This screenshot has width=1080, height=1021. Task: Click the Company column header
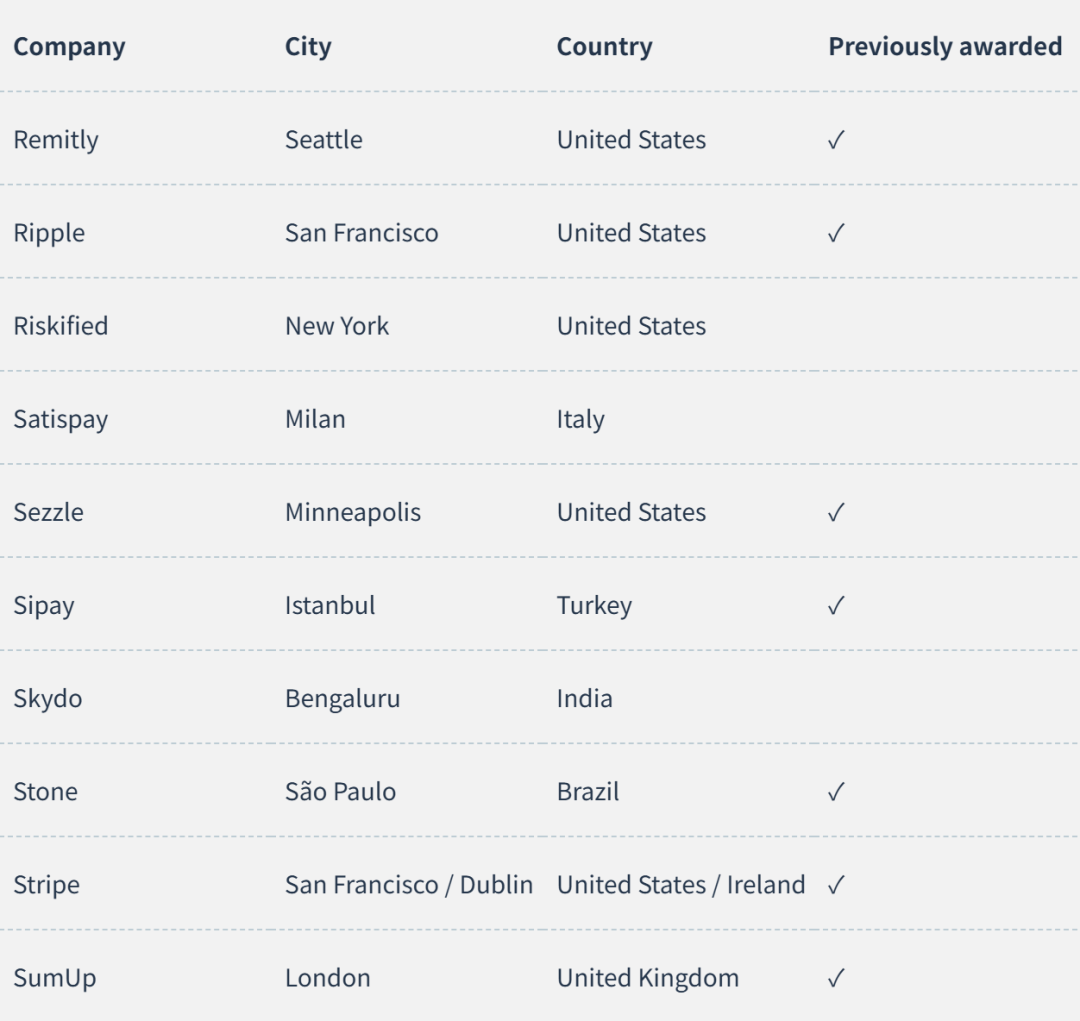tap(70, 47)
